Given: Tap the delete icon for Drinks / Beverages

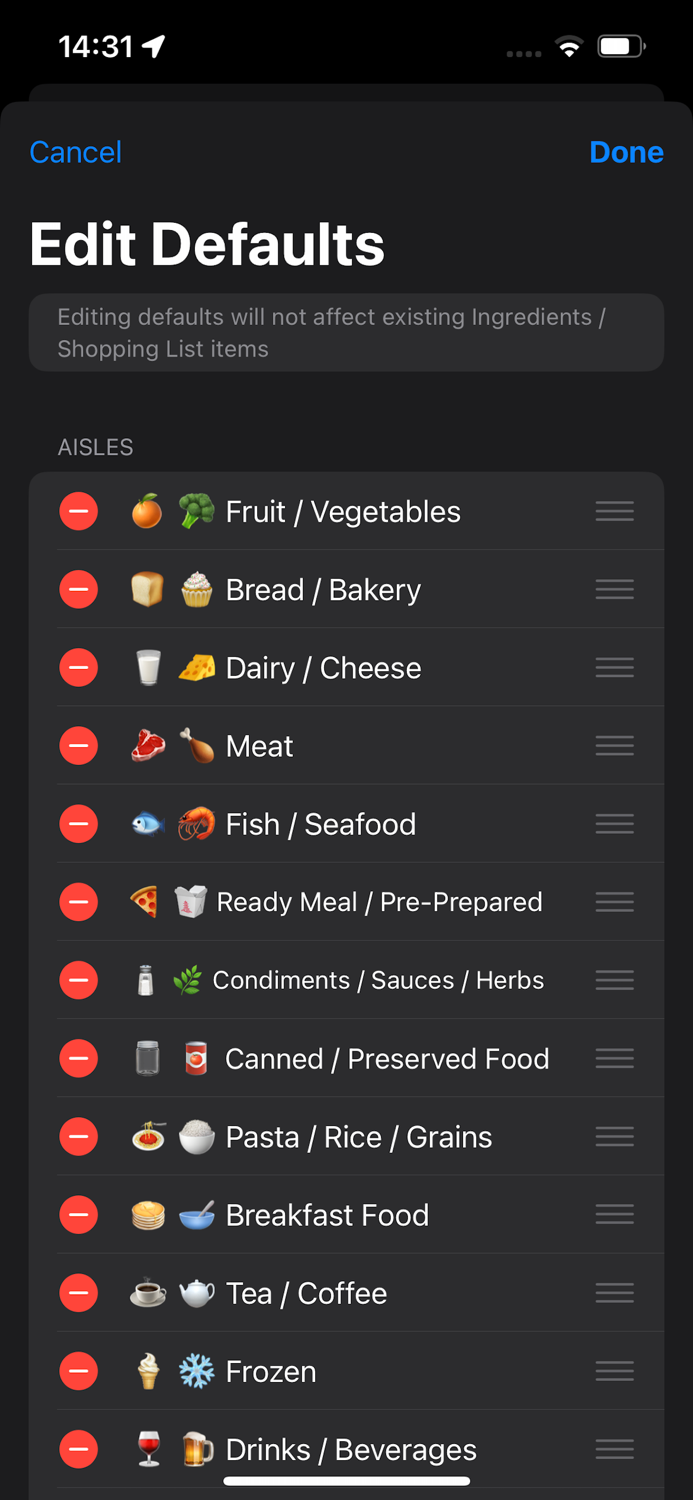Looking at the screenshot, I should pyautogui.click(x=79, y=1449).
